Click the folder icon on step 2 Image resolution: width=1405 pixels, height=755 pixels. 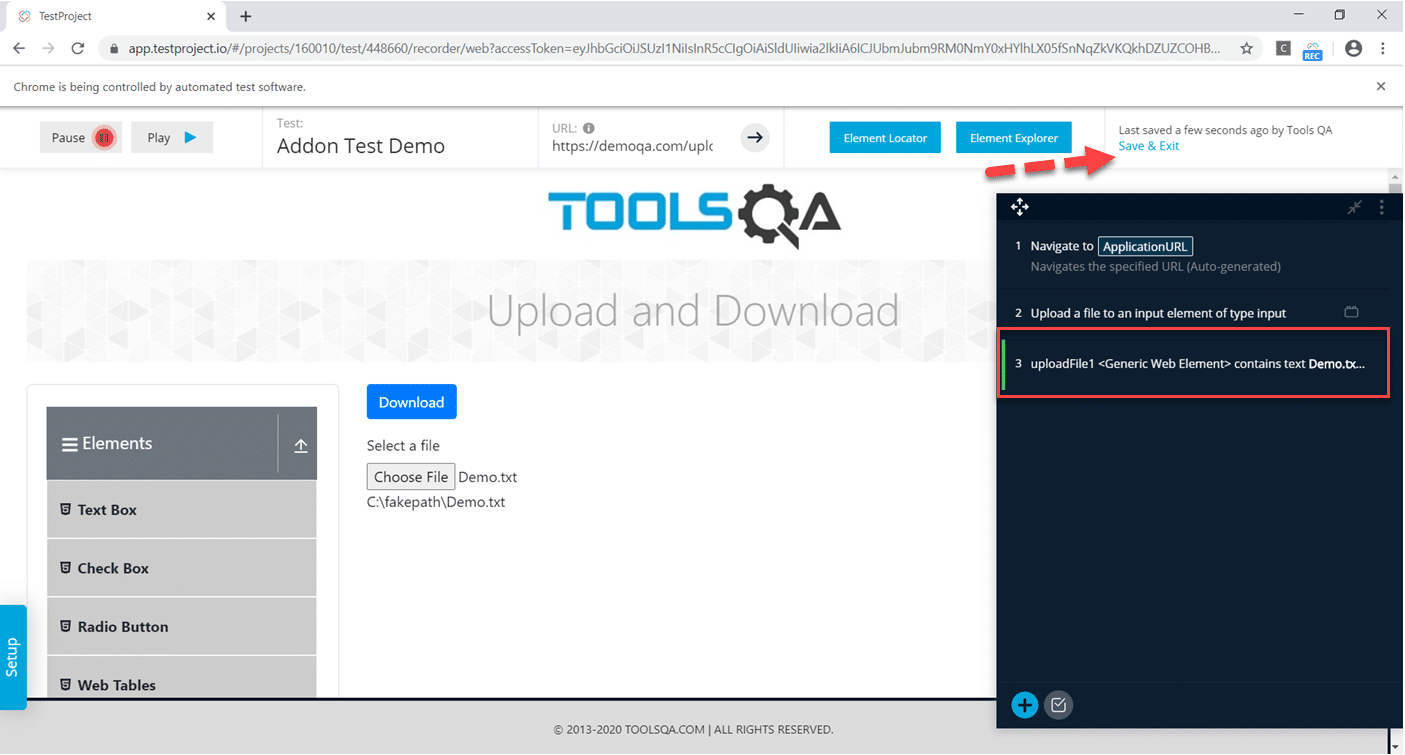(1351, 312)
